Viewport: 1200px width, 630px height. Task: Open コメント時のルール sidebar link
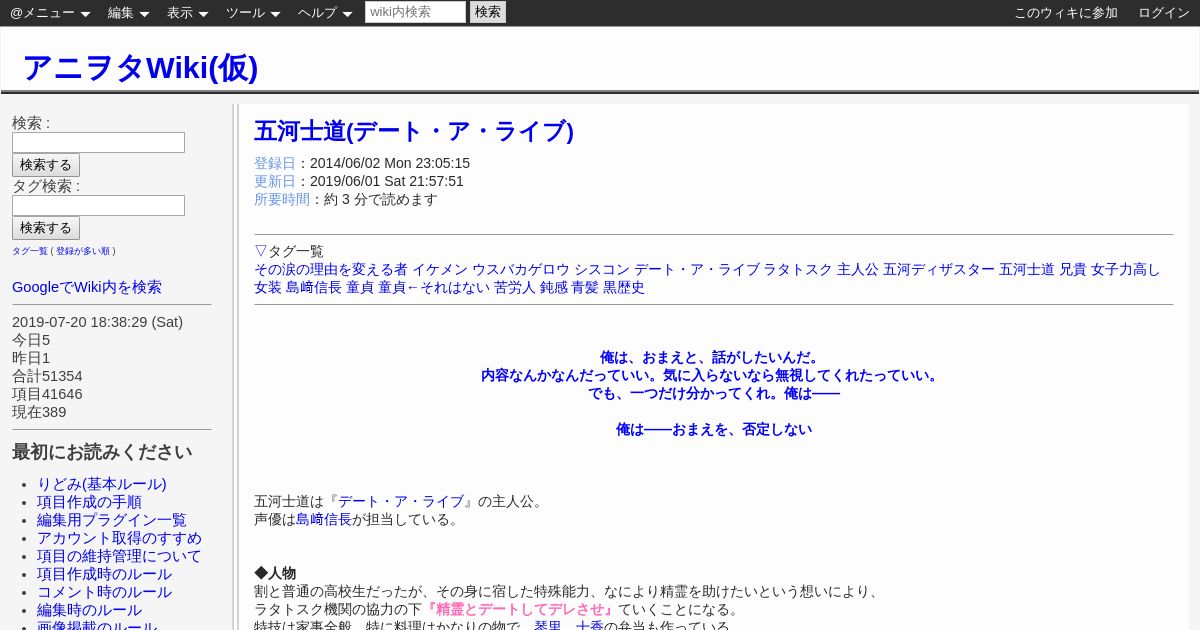pos(104,592)
